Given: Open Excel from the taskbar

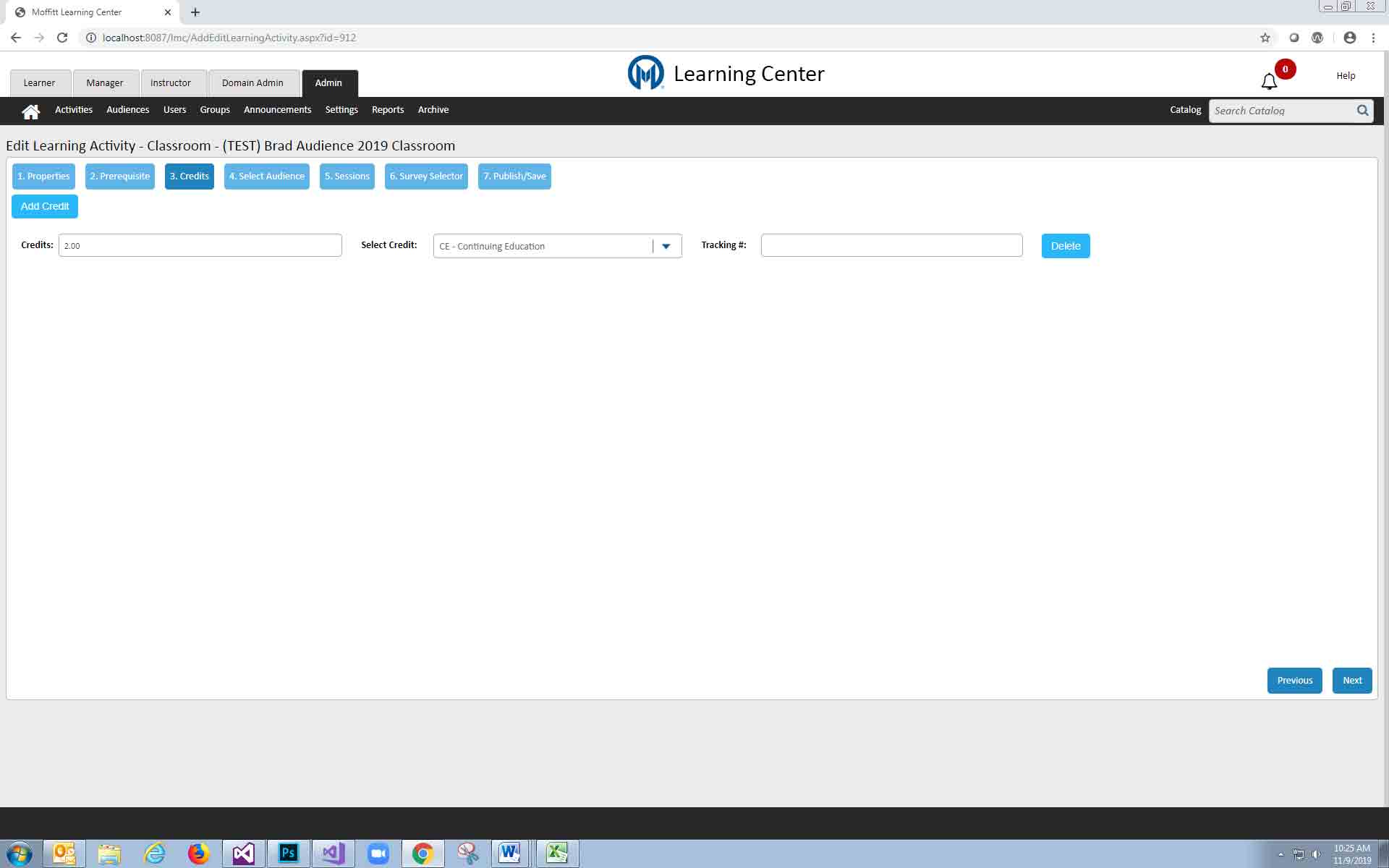Looking at the screenshot, I should [556, 854].
